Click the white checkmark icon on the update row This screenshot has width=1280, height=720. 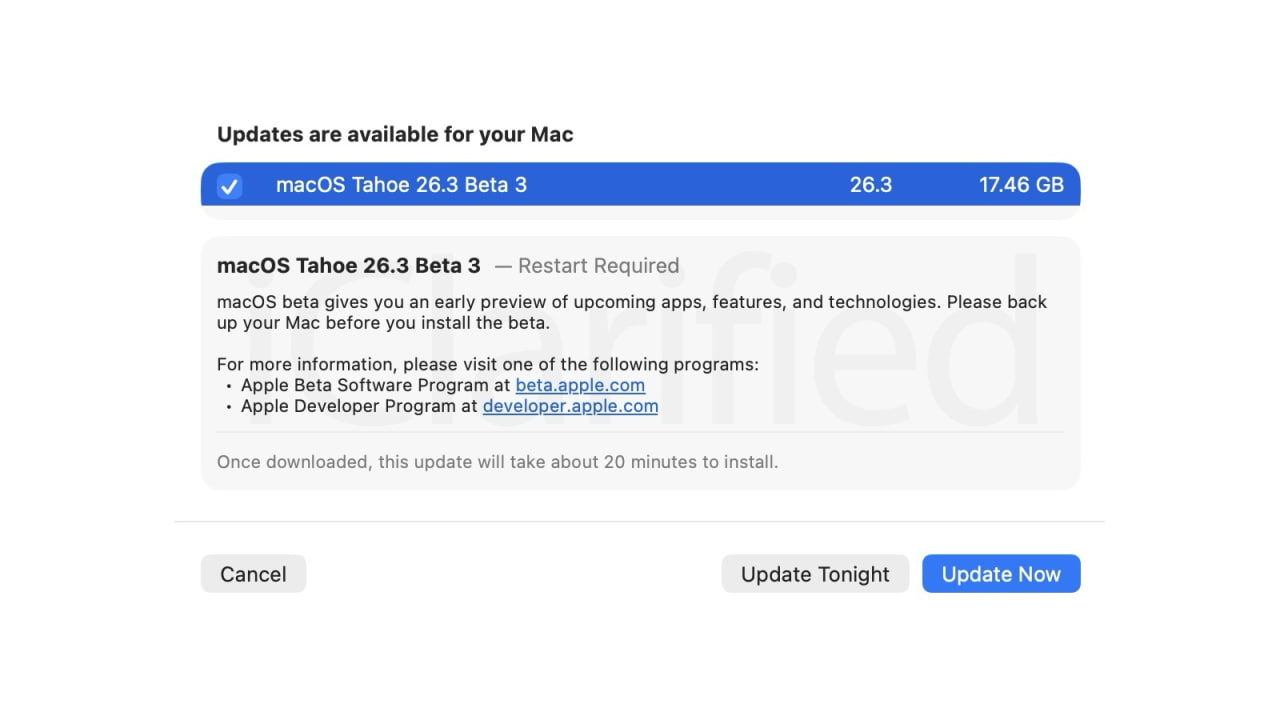click(x=230, y=185)
